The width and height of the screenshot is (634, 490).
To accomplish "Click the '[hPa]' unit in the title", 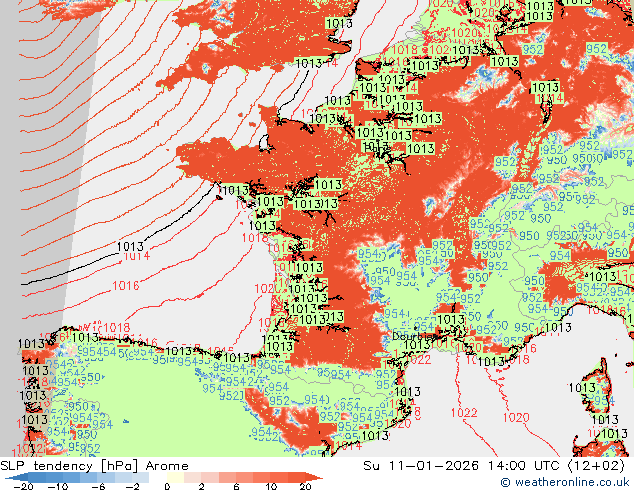I will pos(119,466).
